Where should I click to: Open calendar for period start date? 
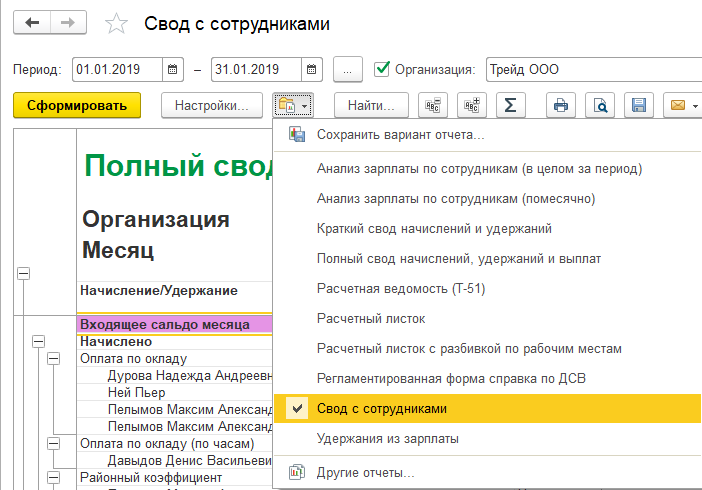[174, 70]
